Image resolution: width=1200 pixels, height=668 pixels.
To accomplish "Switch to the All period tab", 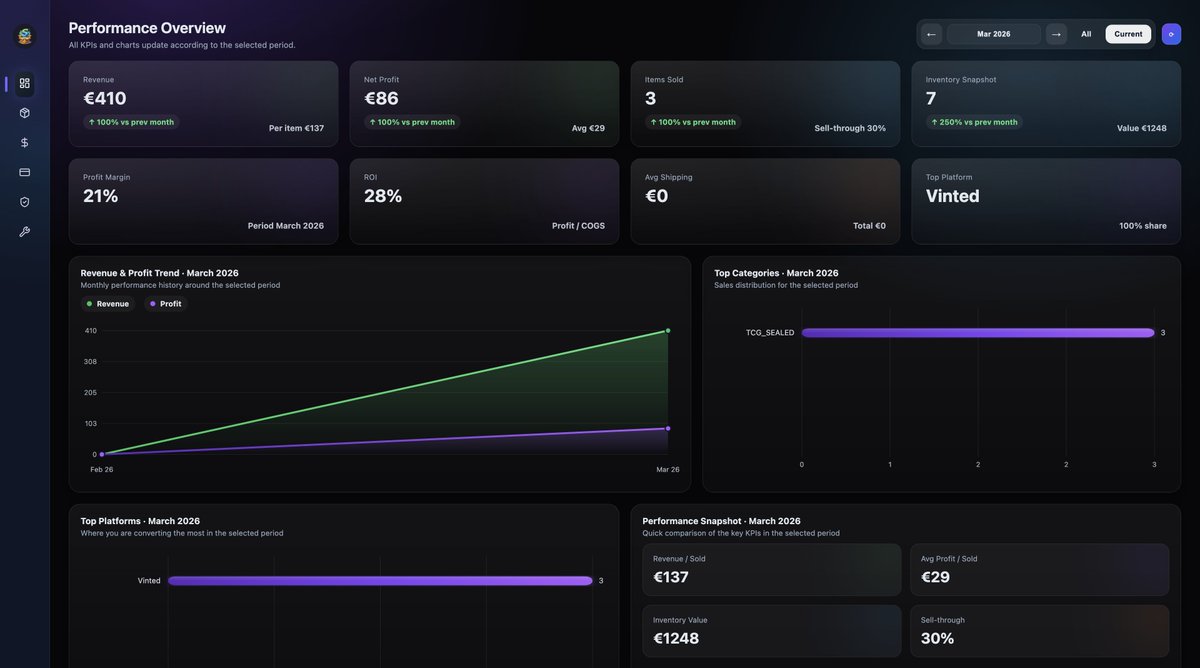I will click(1086, 34).
